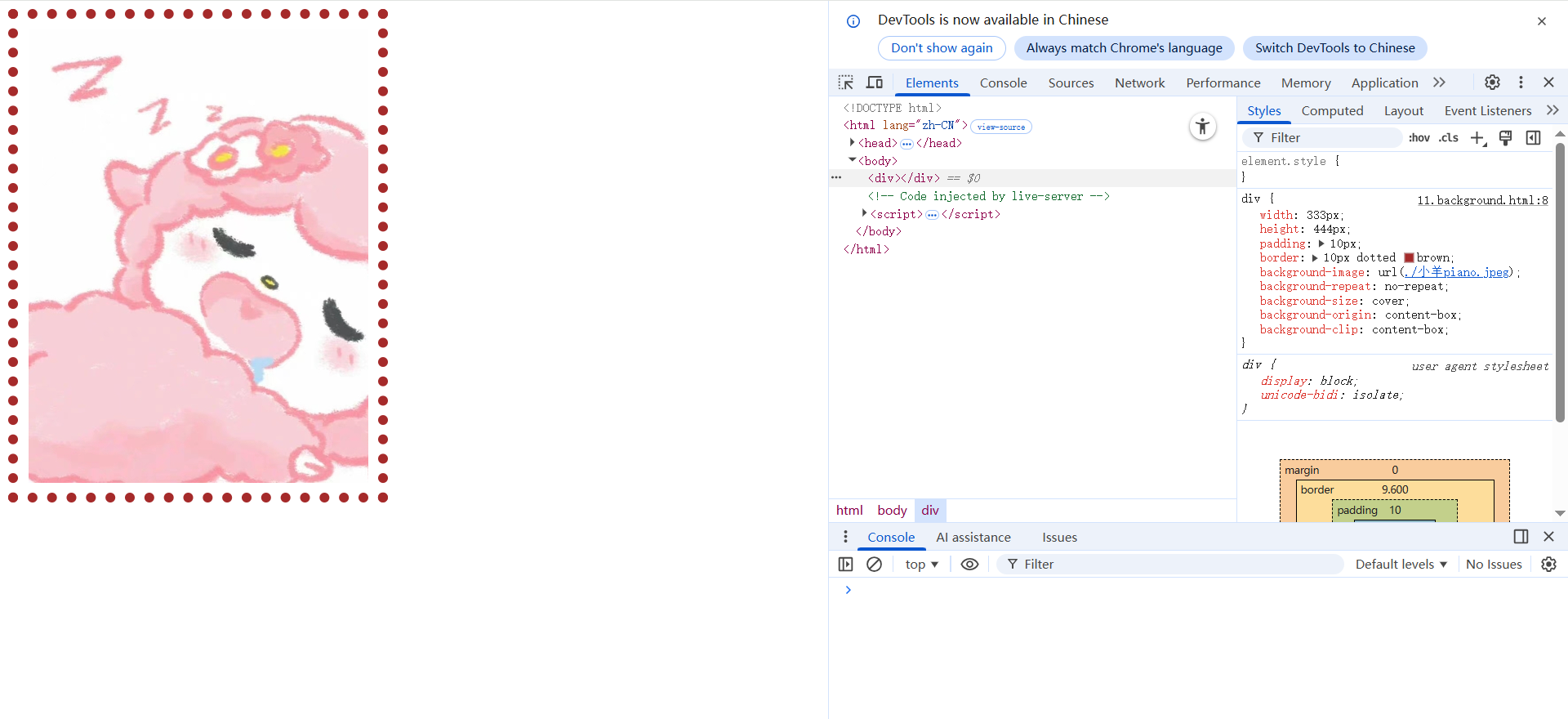Close the console drawer

tap(1548, 537)
